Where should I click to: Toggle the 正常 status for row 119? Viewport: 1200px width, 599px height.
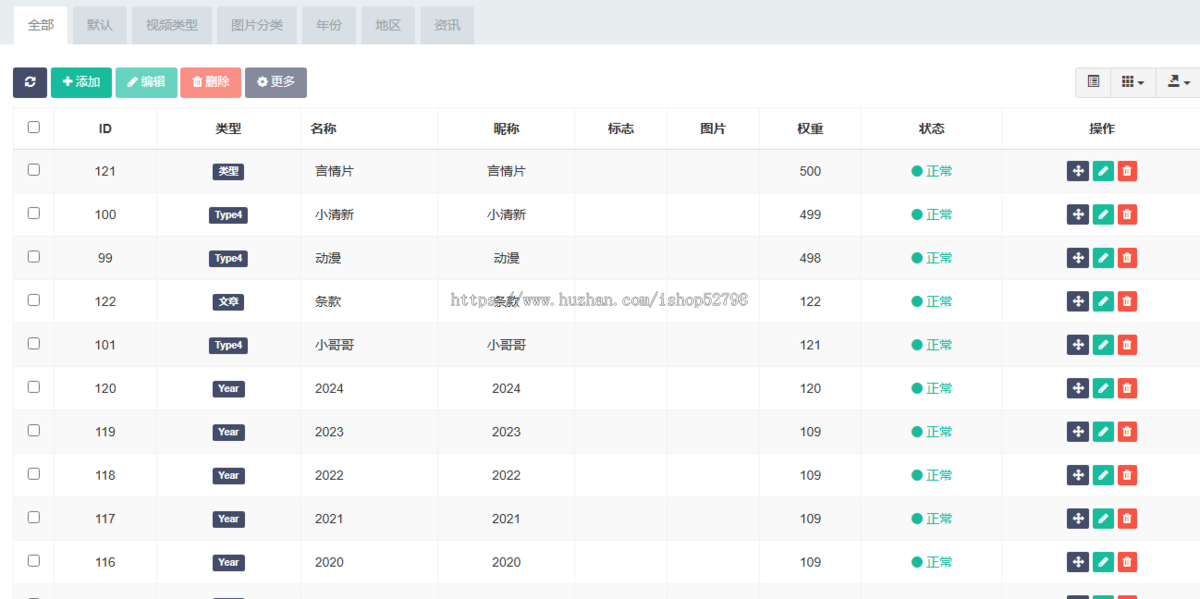click(x=932, y=432)
